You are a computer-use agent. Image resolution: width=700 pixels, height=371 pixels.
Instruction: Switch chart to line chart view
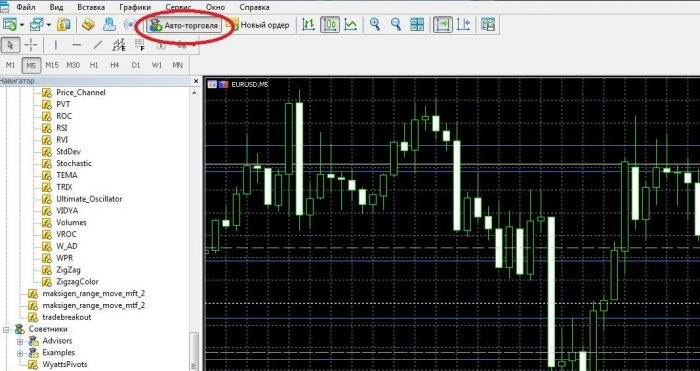351,25
